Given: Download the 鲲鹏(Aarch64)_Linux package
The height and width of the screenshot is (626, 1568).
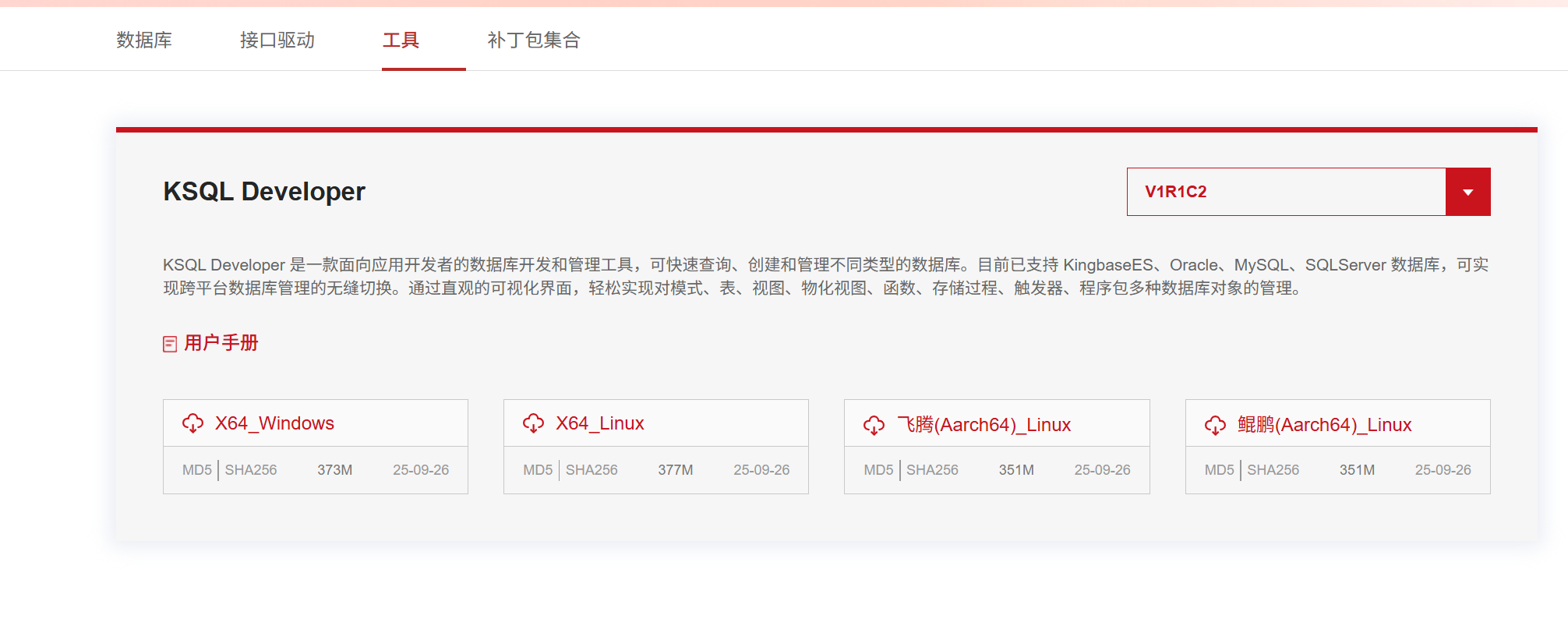Looking at the screenshot, I should coord(1324,425).
